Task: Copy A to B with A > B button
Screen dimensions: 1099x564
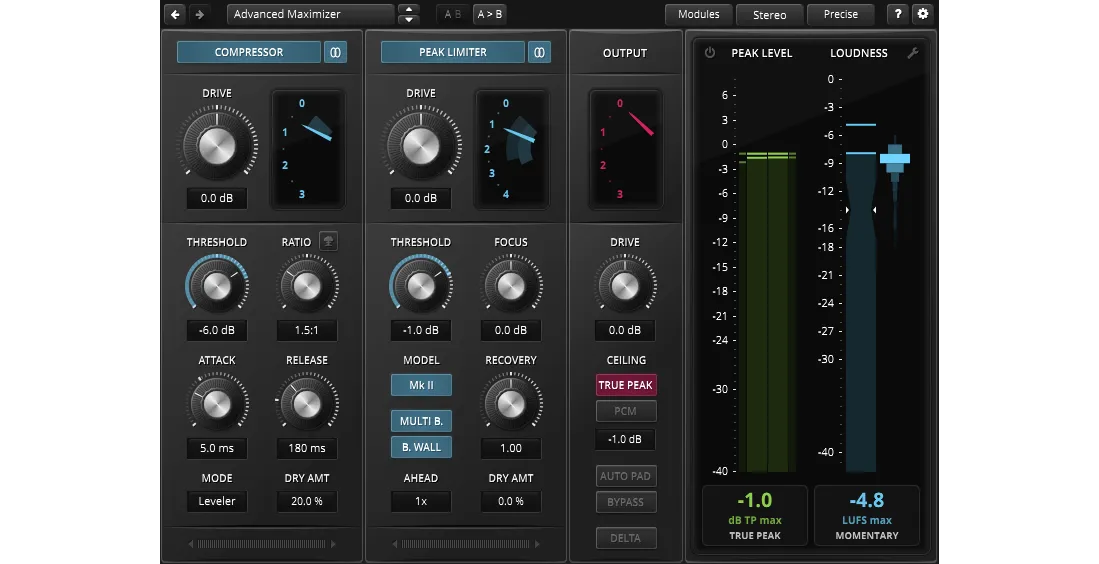Action: 489,14
